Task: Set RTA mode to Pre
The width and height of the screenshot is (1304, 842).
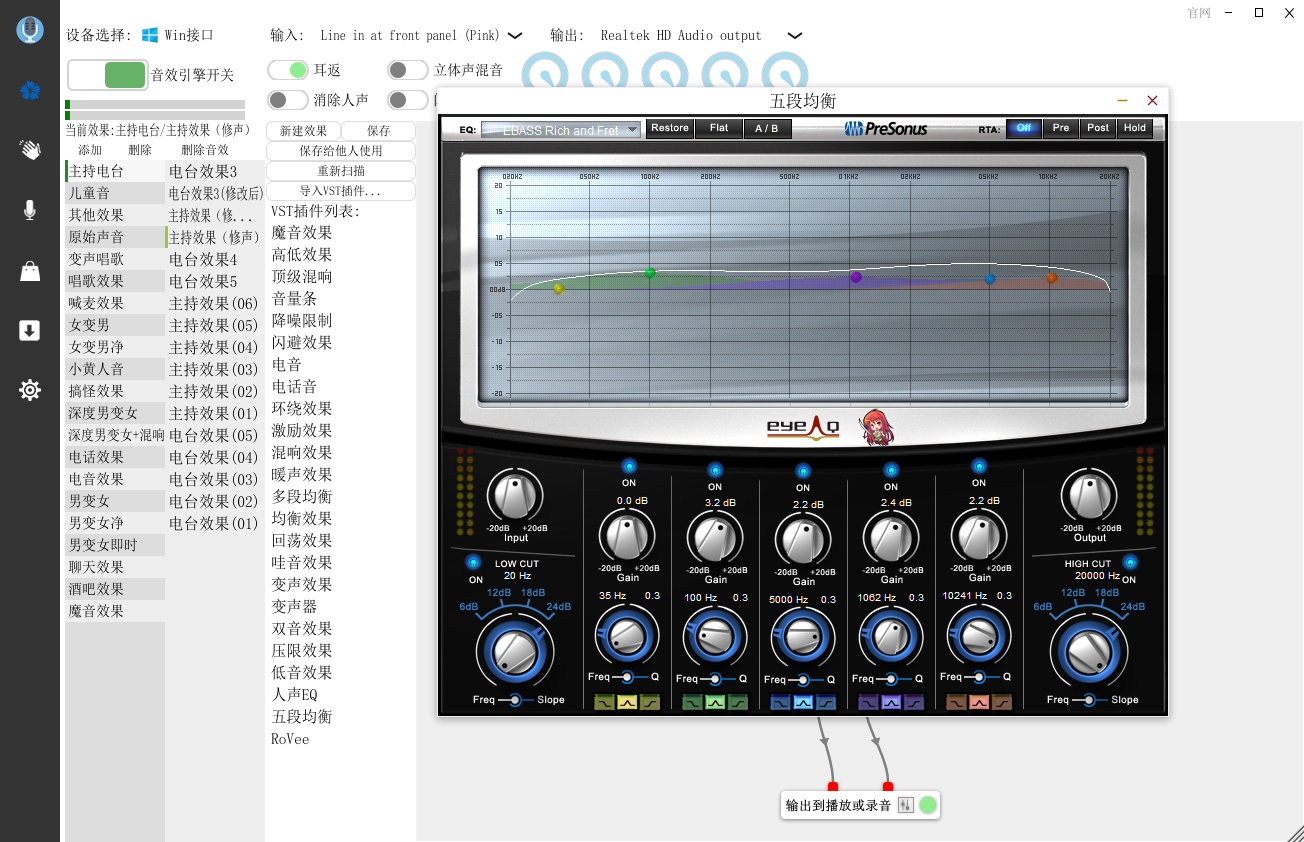Action: click(x=1061, y=128)
